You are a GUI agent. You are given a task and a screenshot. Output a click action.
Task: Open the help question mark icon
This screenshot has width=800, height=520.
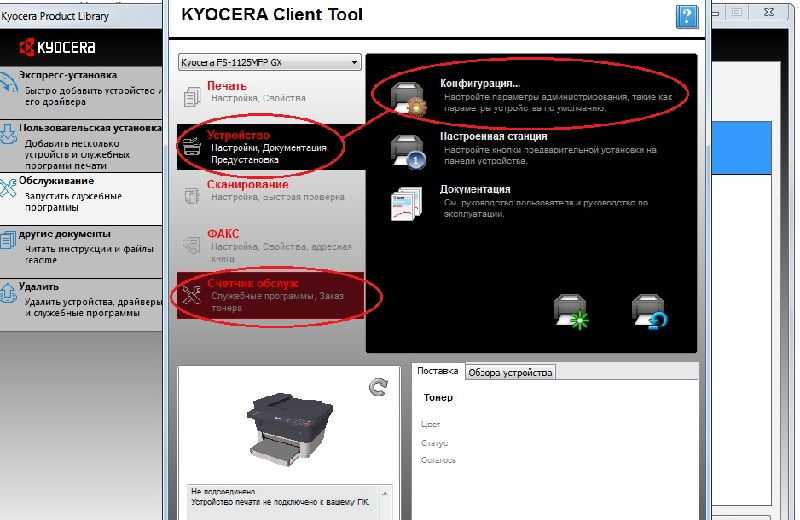click(687, 16)
